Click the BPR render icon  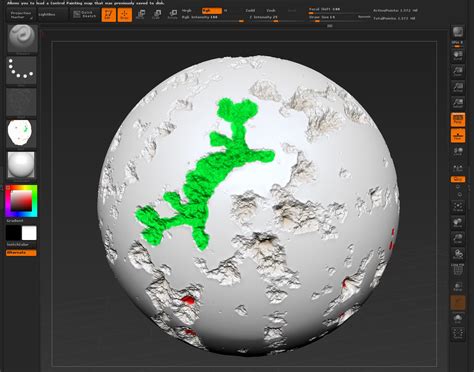458,32
